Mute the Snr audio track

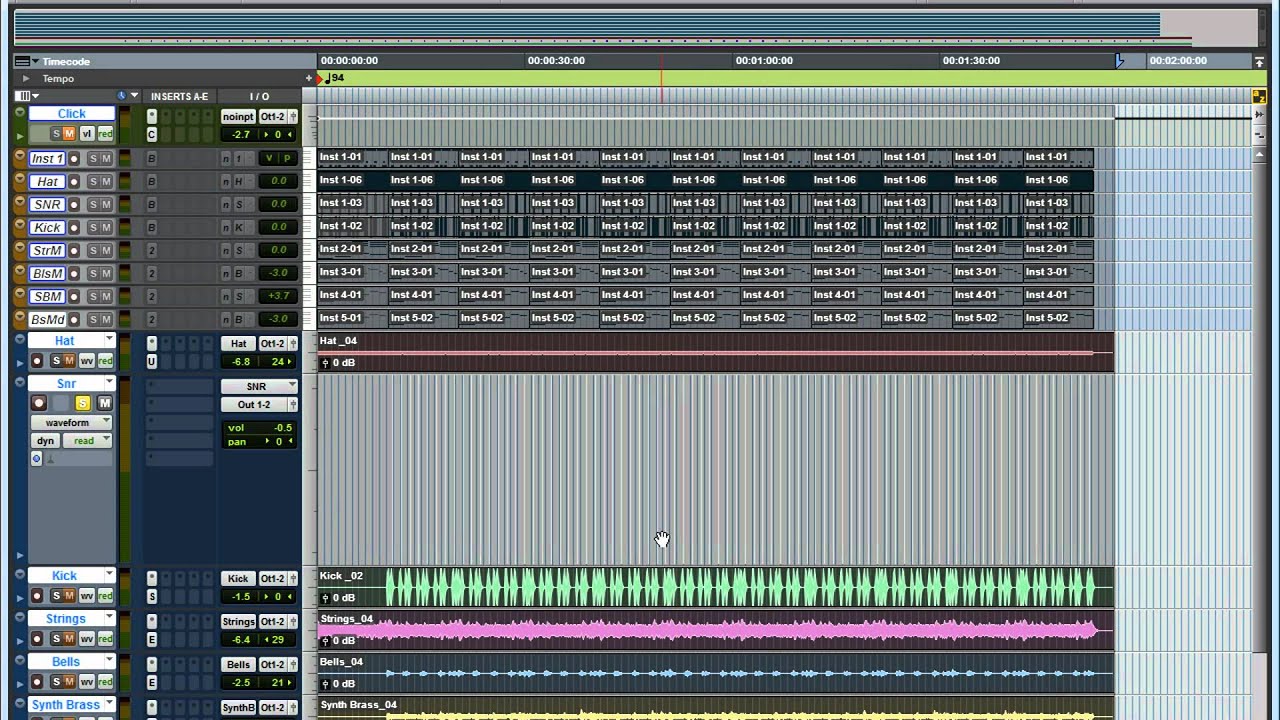(x=104, y=403)
